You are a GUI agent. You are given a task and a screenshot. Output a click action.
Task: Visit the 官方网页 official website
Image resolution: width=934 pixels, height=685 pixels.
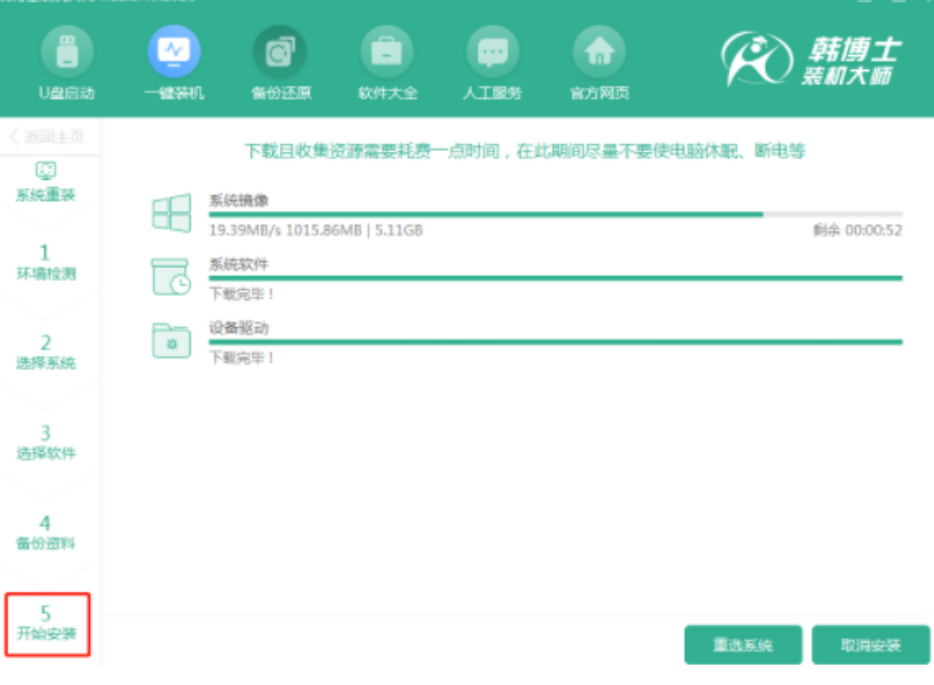point(596,55)
